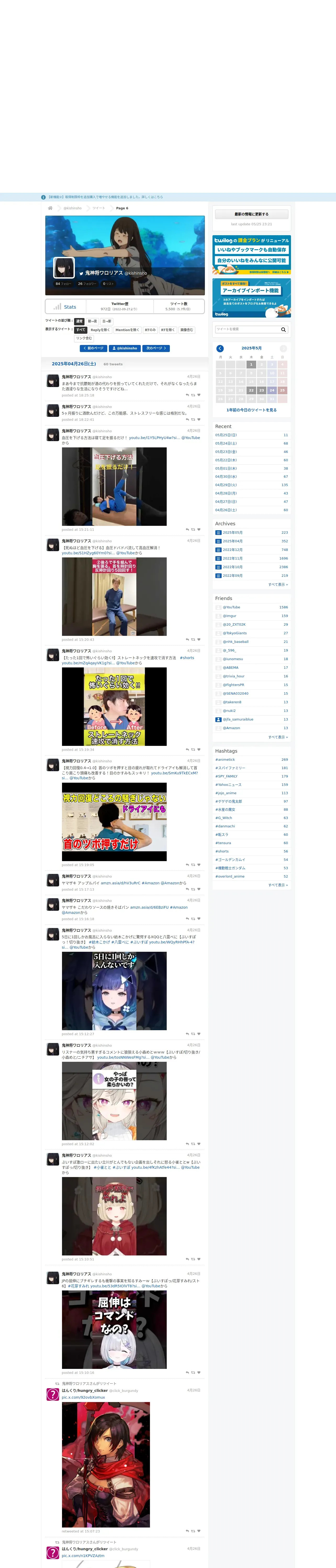This screenshot has height=1568, width=336.
Task: Like the tweet posted at 18:25:18
Action: click(199, 395)
